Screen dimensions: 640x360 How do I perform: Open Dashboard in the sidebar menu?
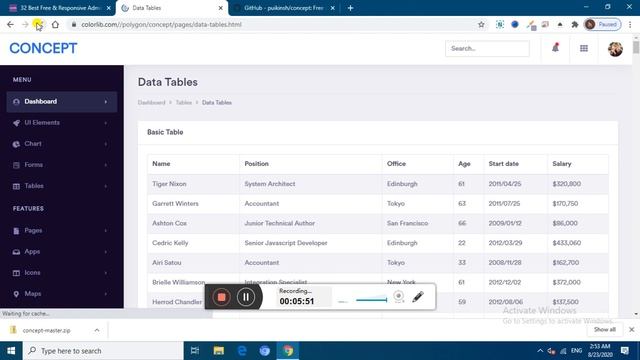click(62, 102)
